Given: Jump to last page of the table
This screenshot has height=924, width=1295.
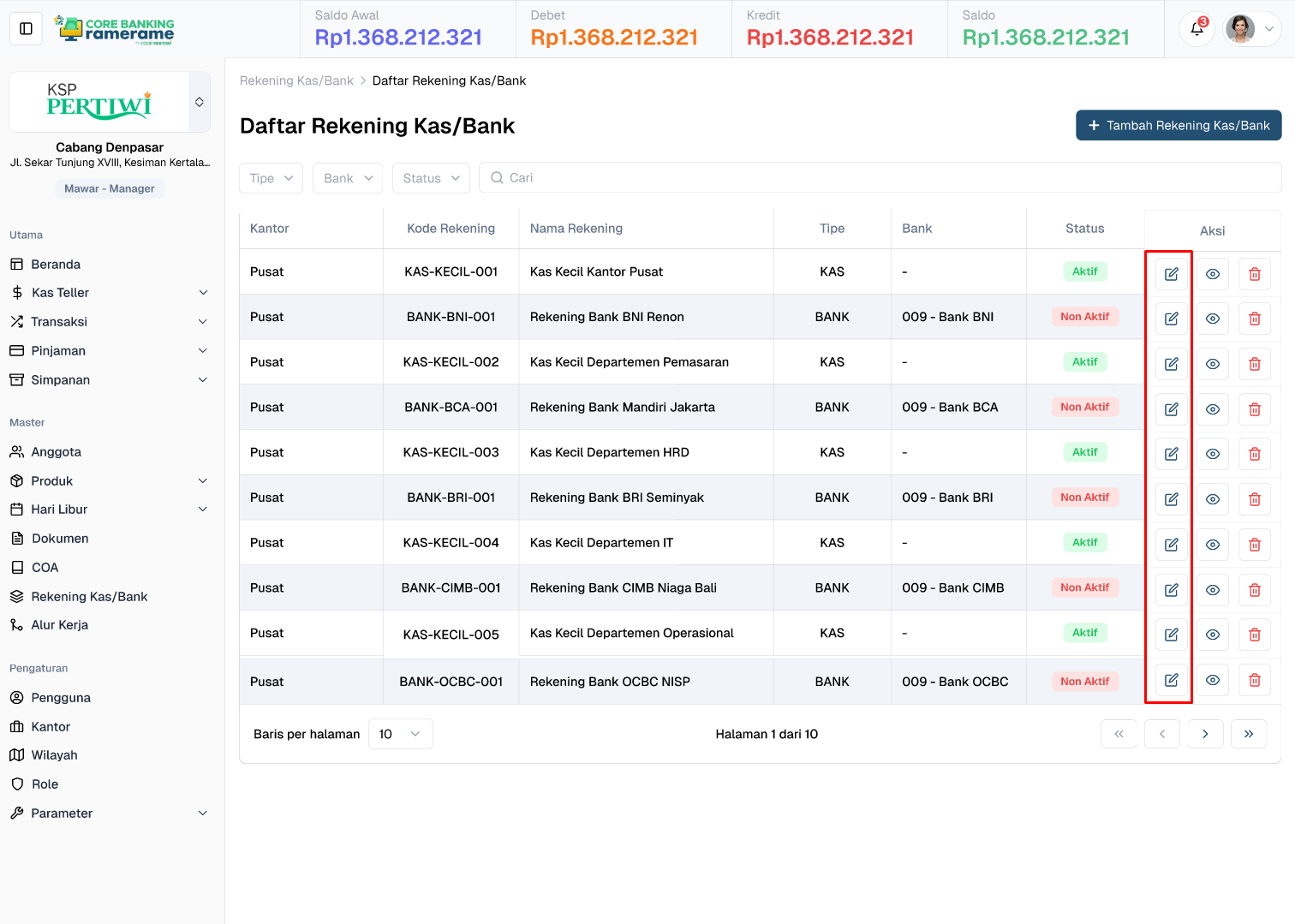Looking at the screenshot, I should (x=1248, y=734).
